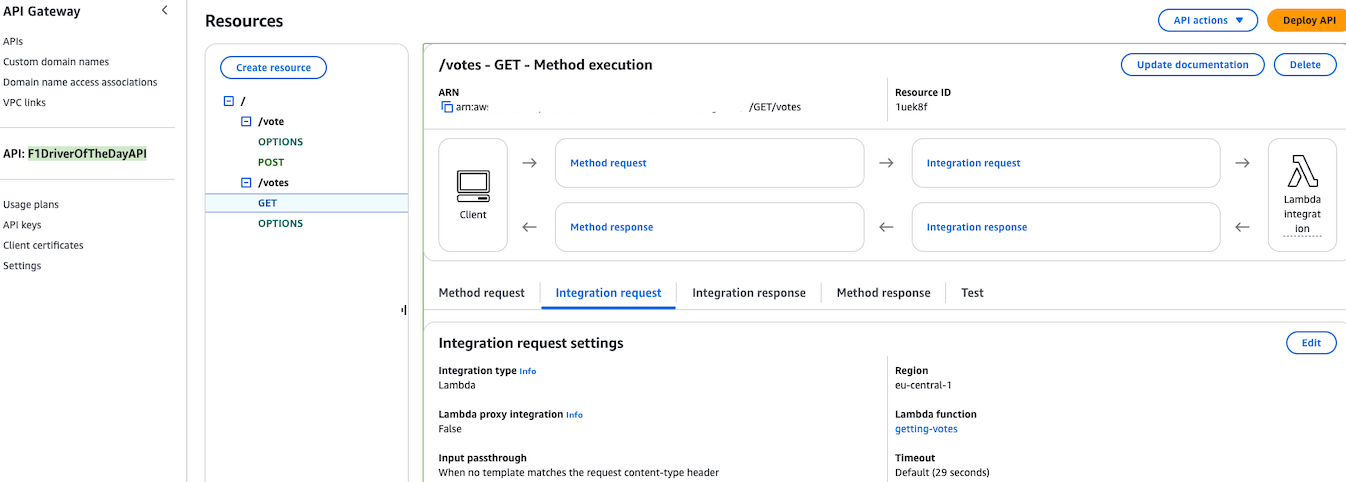Collapse the /votes resource node
The height and width of the screenshot is (482, 1346).
(246, 183)
